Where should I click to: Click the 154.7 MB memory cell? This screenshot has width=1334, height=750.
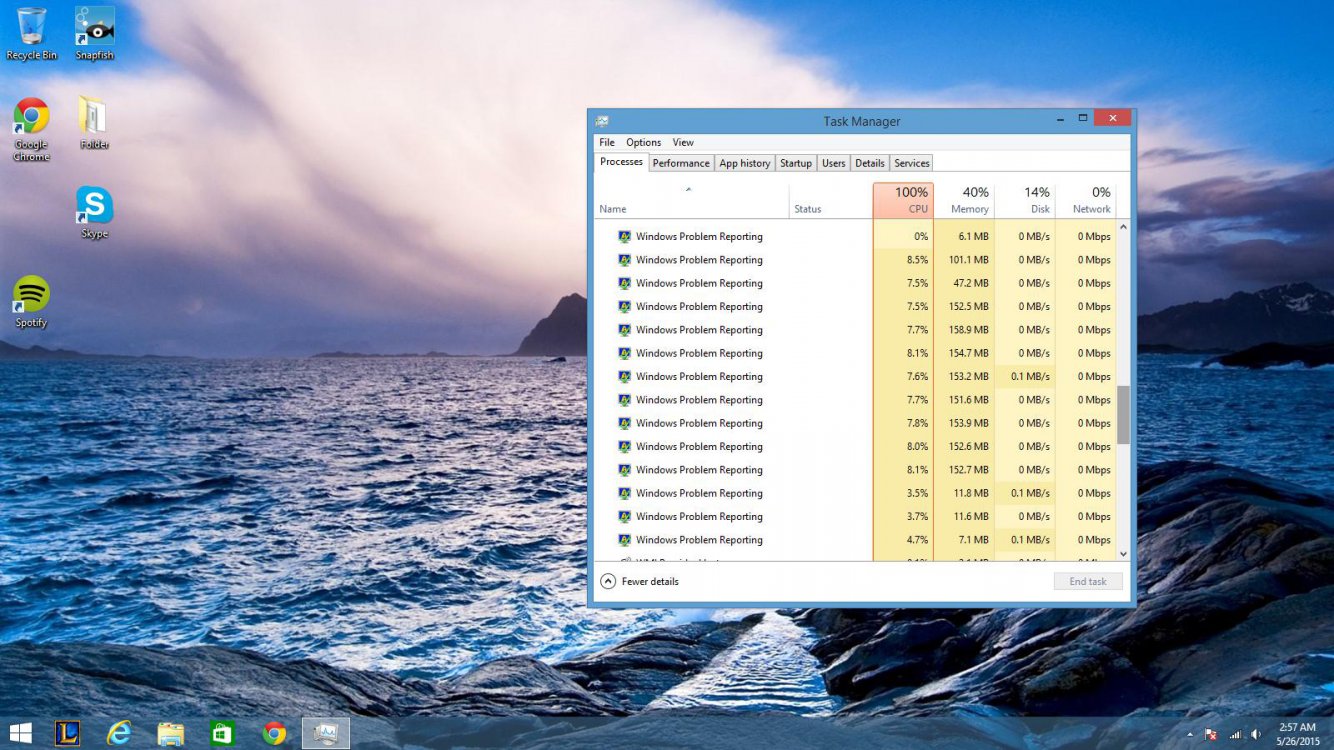(x=964, y=353)
